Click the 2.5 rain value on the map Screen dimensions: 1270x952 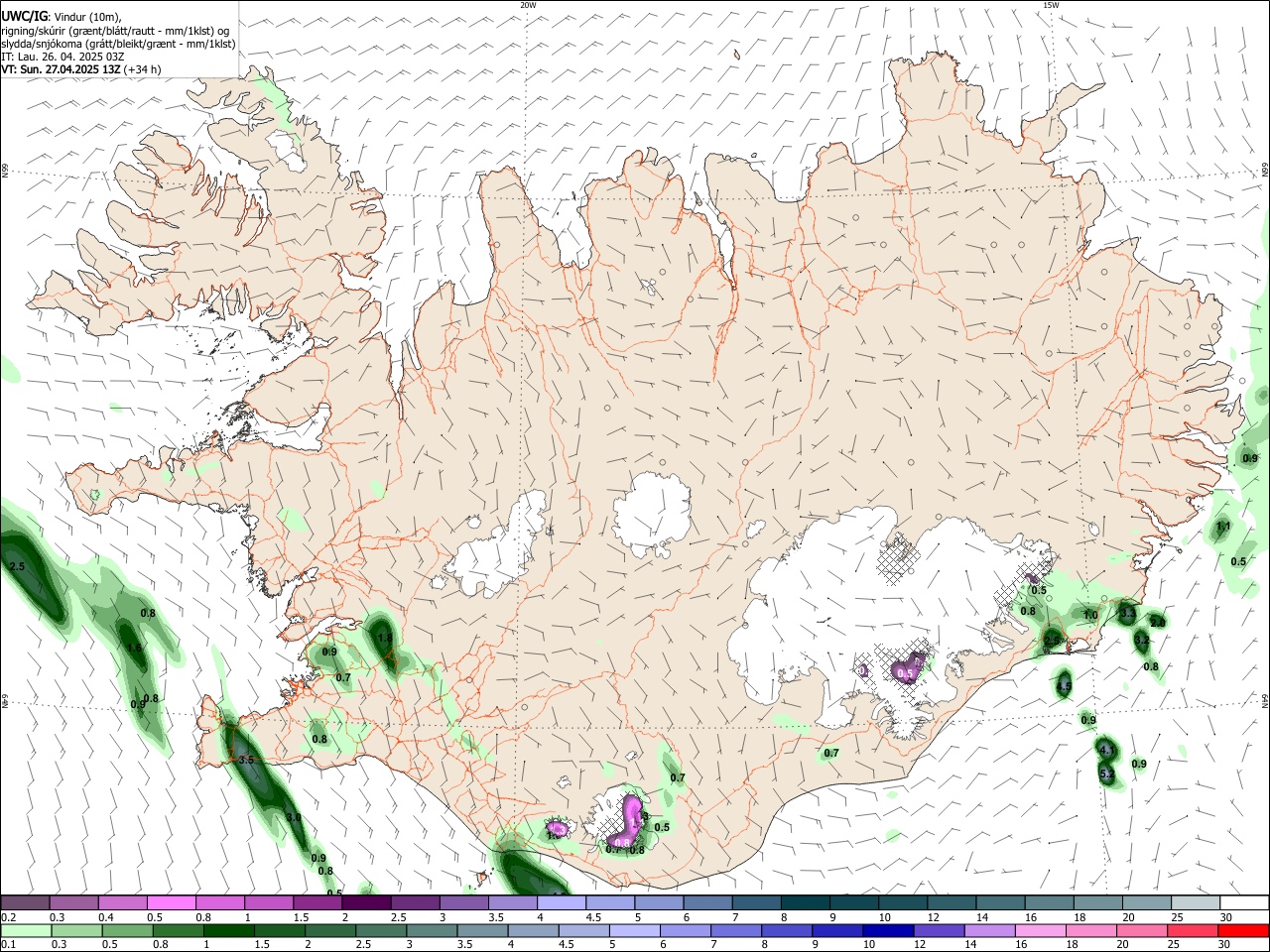(x=17, y=566)
